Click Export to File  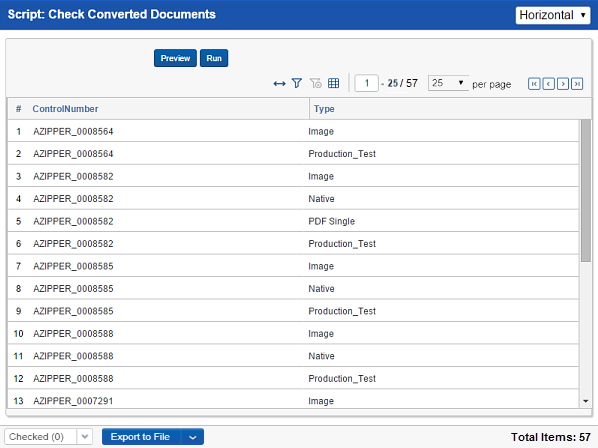140,437
